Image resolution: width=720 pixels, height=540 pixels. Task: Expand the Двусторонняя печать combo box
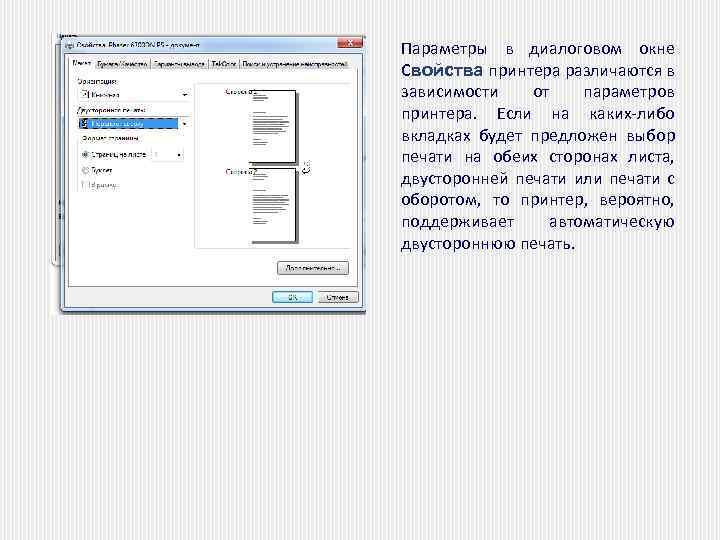point(134,124)
